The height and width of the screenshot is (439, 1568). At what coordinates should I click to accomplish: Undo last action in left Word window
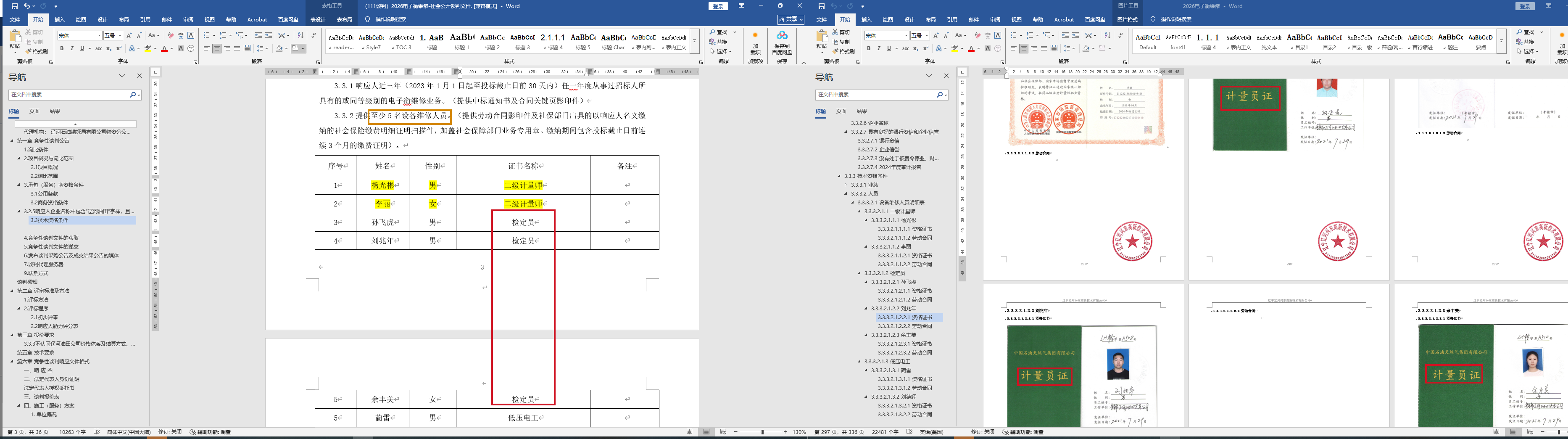pyautogui.click(x=27, y=6)
